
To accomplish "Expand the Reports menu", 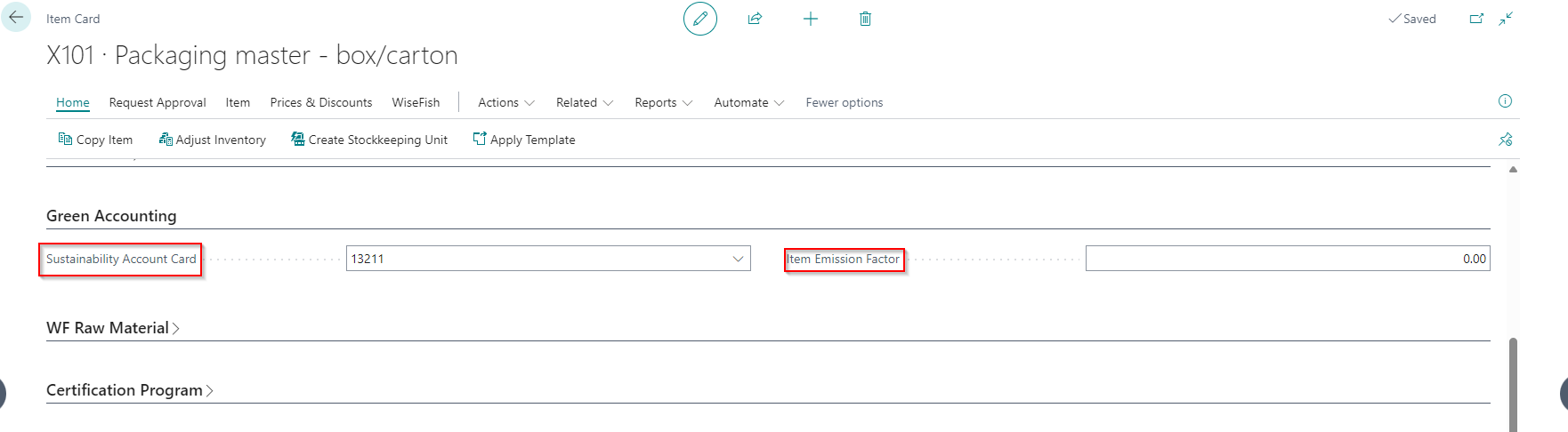I will tap(663, 103).
